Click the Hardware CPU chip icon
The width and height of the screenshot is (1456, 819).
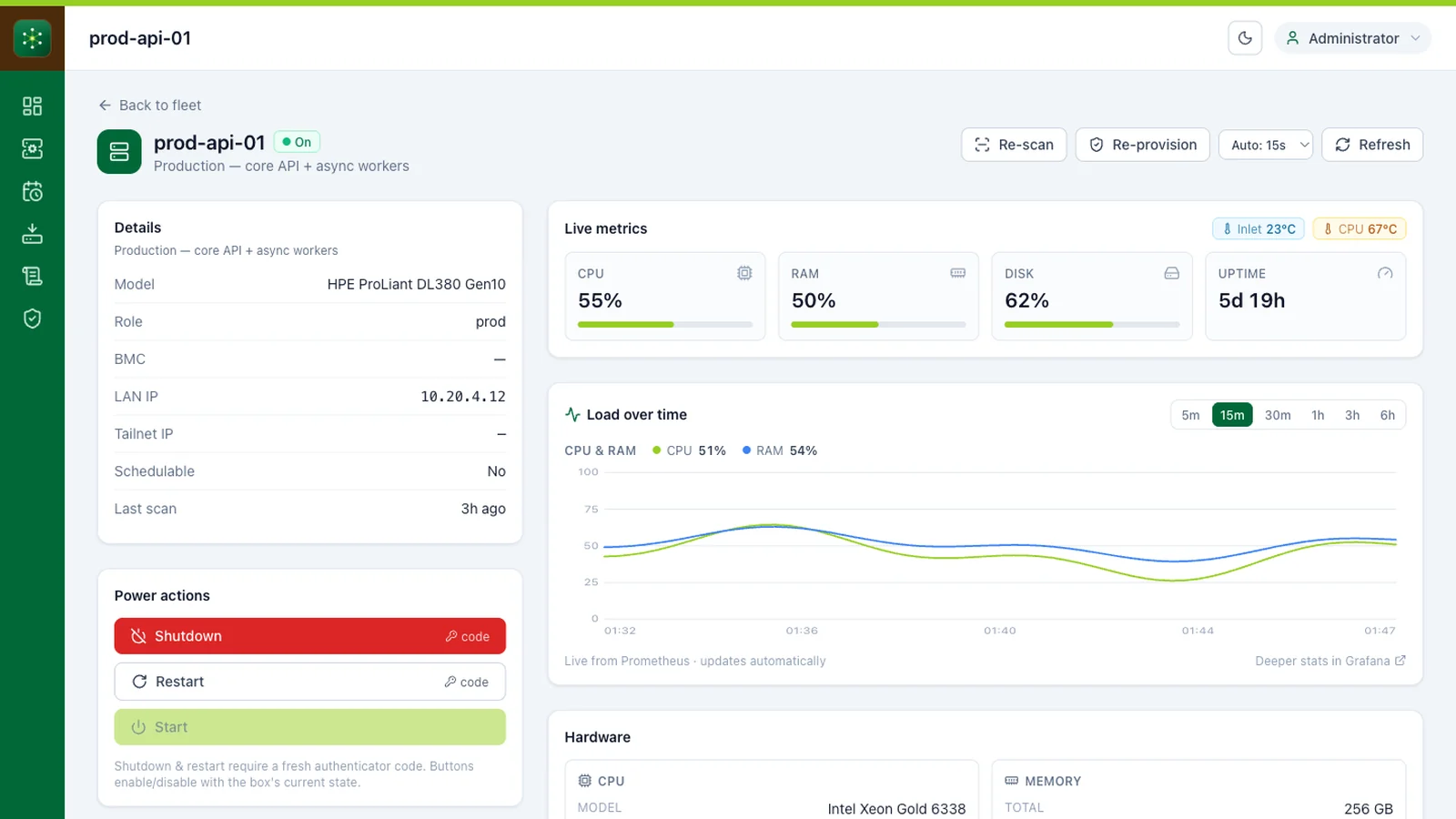pyautogui.click(x=585, y=781)
